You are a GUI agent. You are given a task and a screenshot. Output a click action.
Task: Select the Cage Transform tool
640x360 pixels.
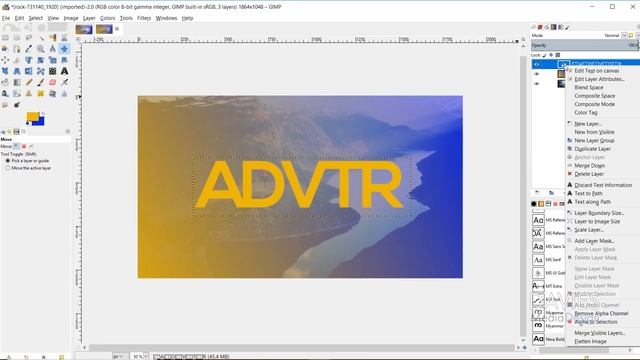point(40,71)
